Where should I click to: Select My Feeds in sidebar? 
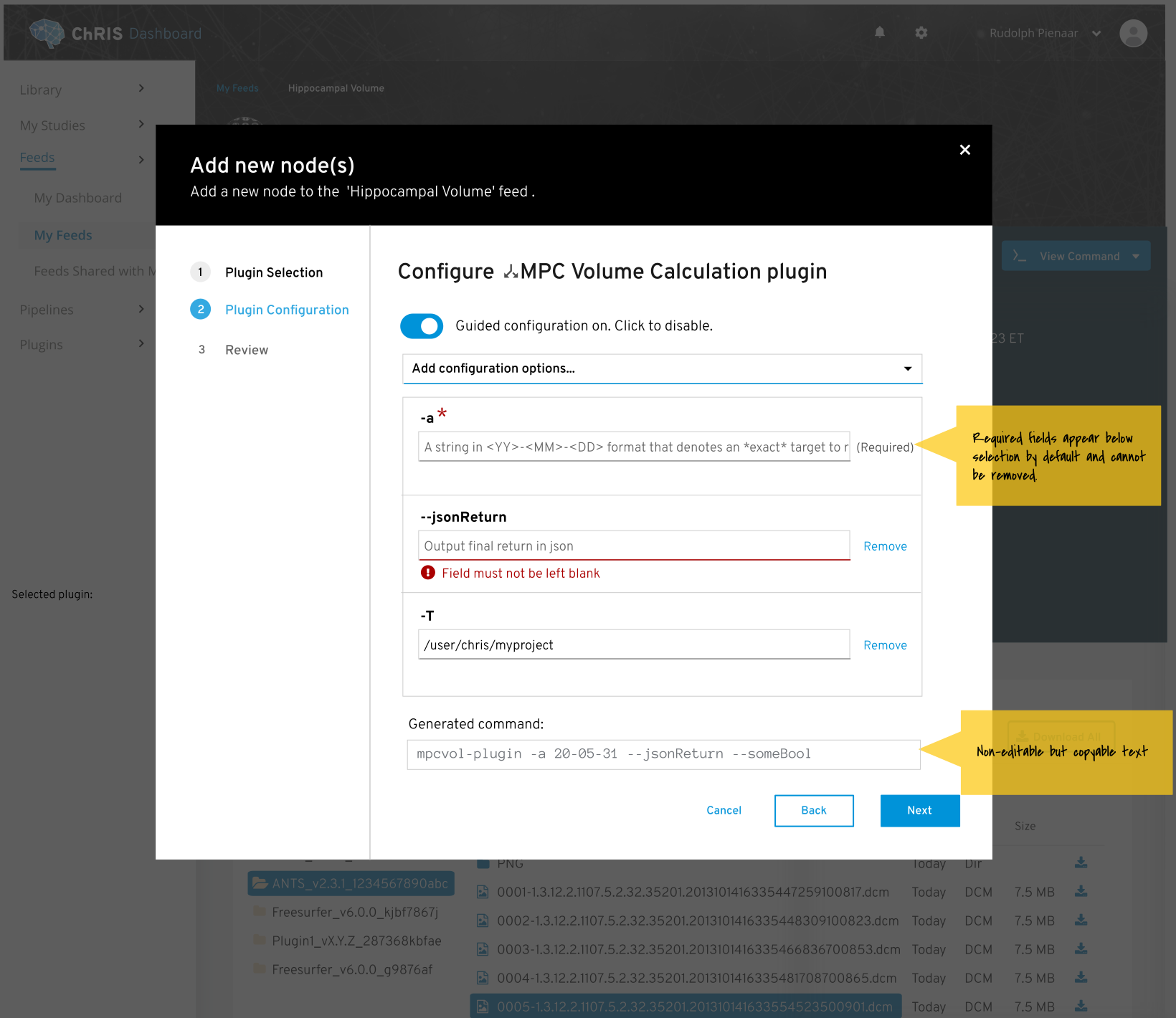point(63,235)
